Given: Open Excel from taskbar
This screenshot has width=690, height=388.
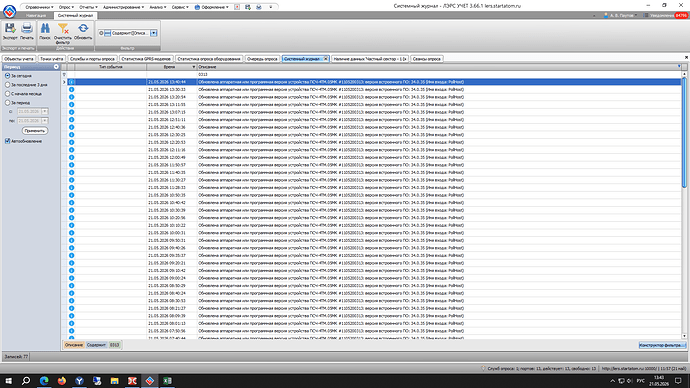Looking at the screenshot, I should (167, 381).
